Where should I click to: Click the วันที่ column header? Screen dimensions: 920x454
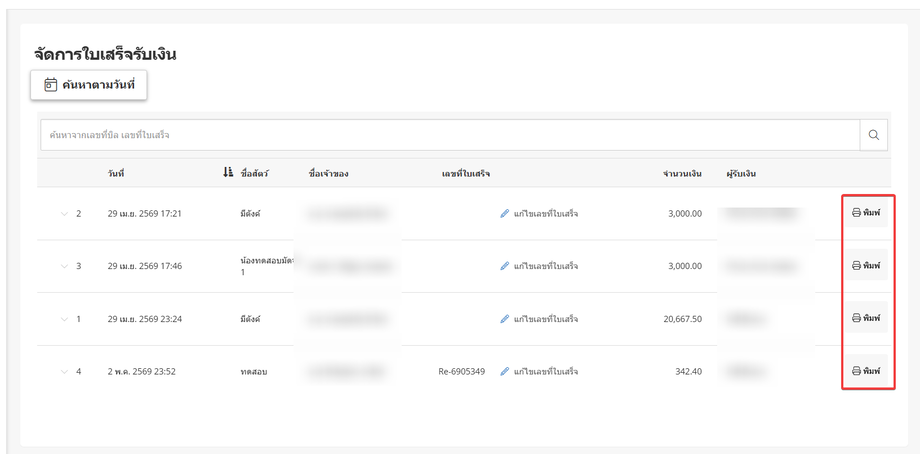pos(116,174)
